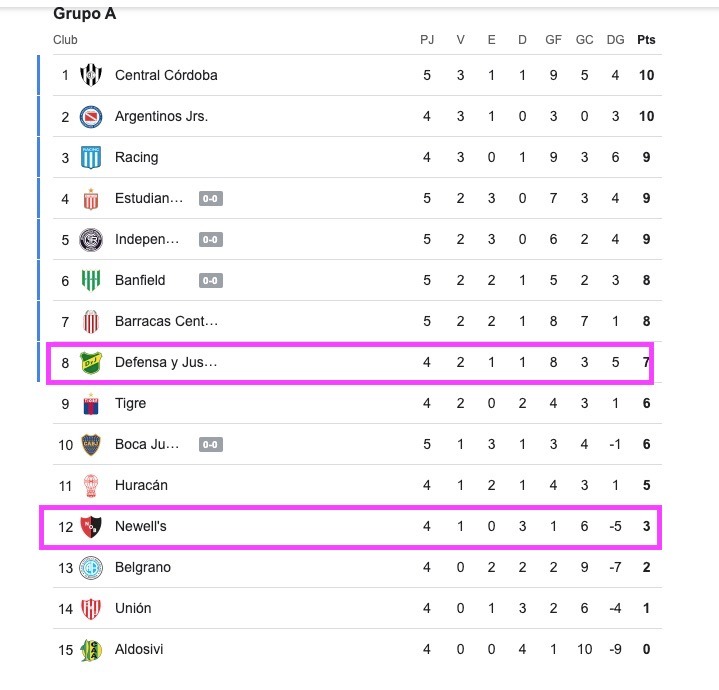Click the Tigre club crest

(x=91, y=403)
